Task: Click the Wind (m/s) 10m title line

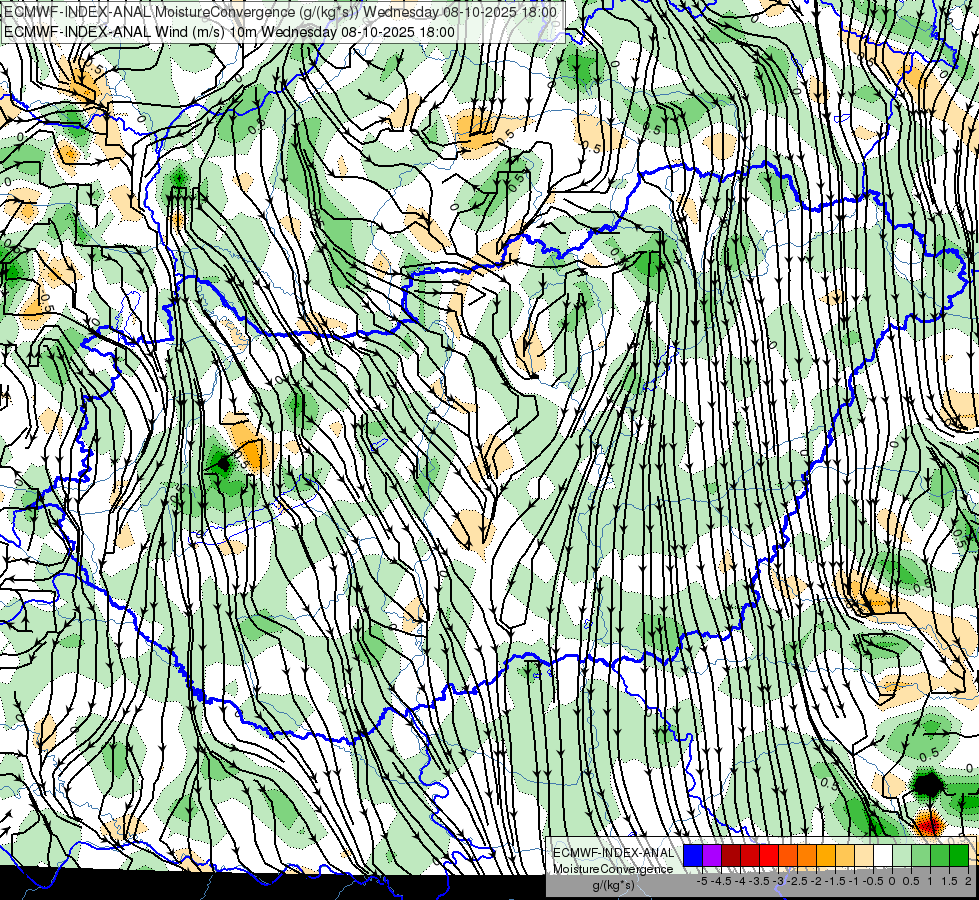Action: 229,32
